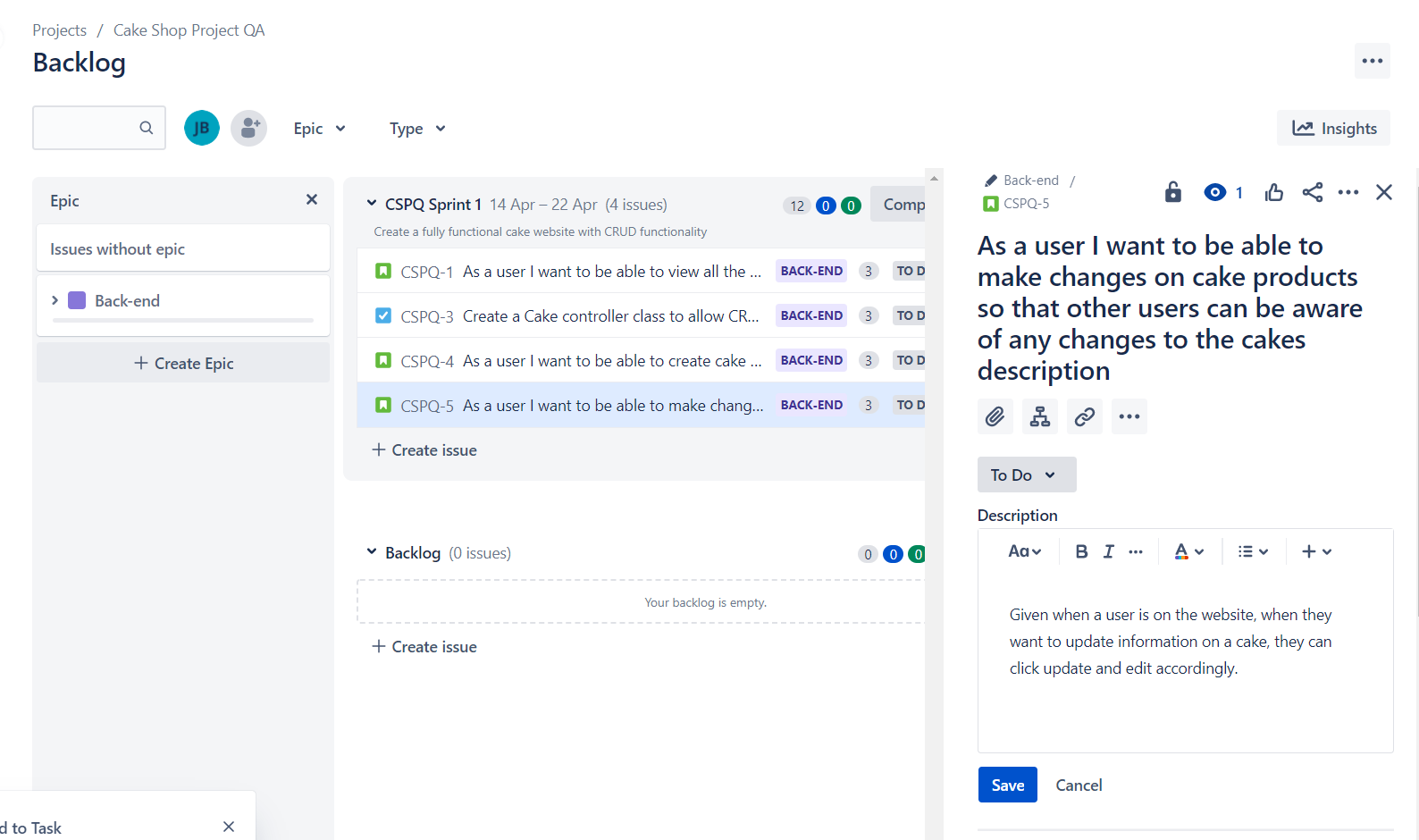This screenshot has height=840, width=1419.
Task: Click the search magnifier icon in backlog search
Action: click(x=147, y=128)
